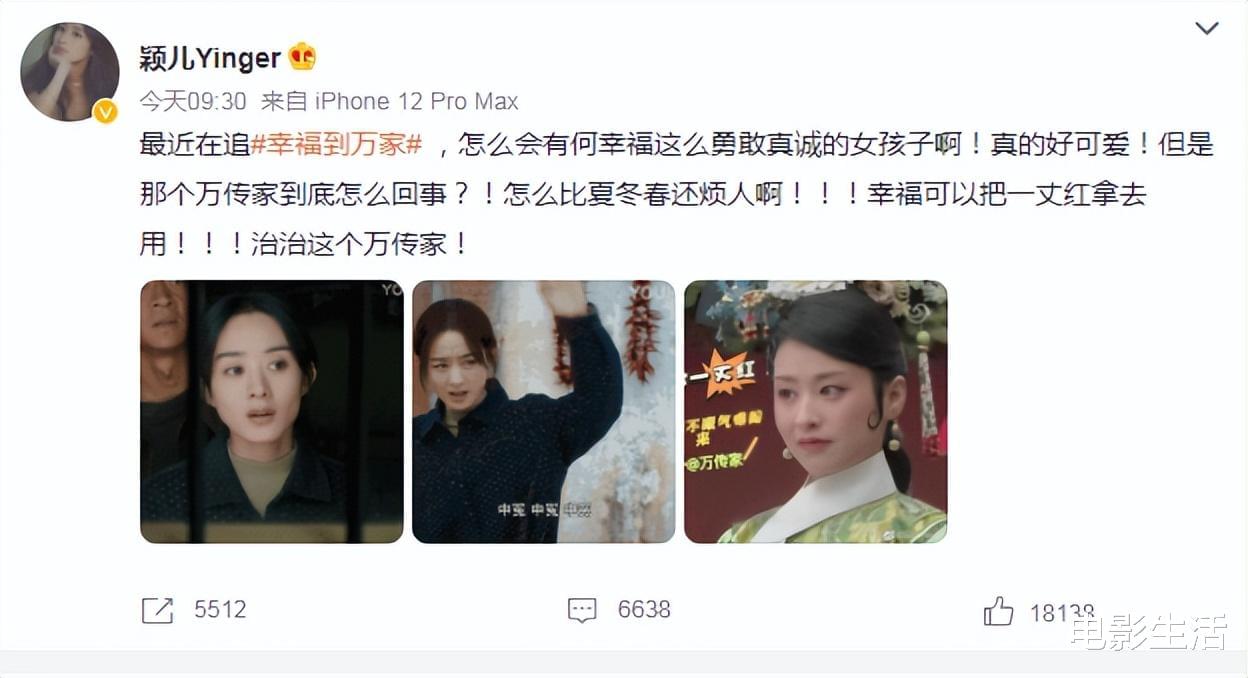Click the repost share icon

[x=157, y=609]
